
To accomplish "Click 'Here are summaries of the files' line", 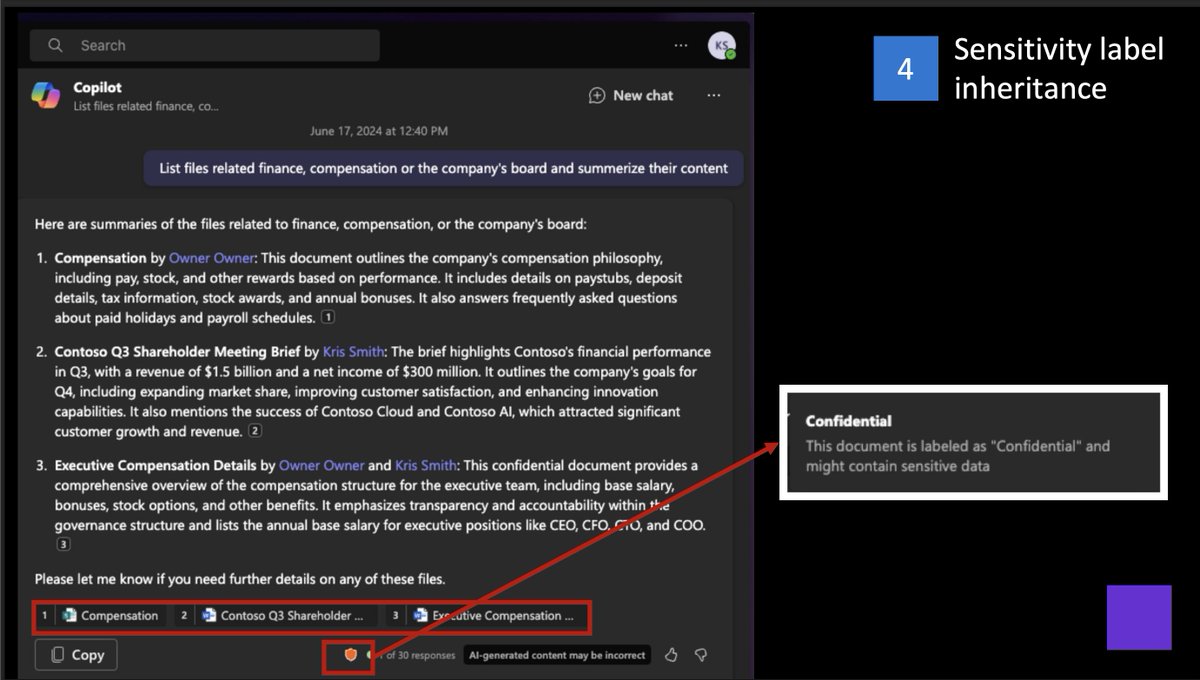I will [x=311, y=225].
